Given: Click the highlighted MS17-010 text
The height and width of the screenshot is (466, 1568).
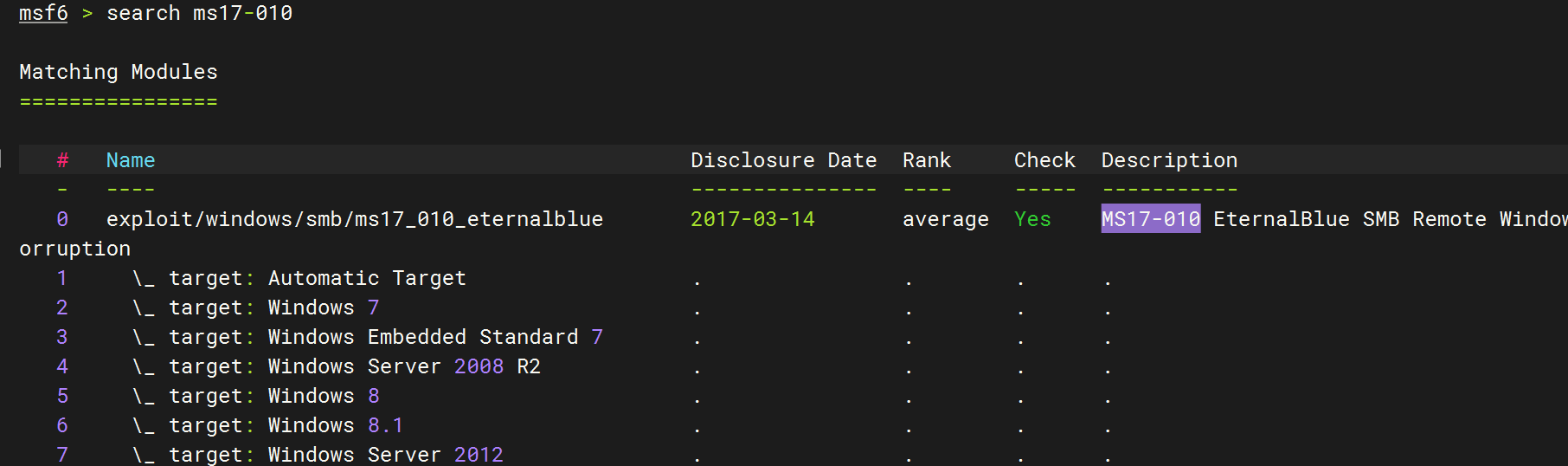Looking at the screenshot, I should [1151, 219].
